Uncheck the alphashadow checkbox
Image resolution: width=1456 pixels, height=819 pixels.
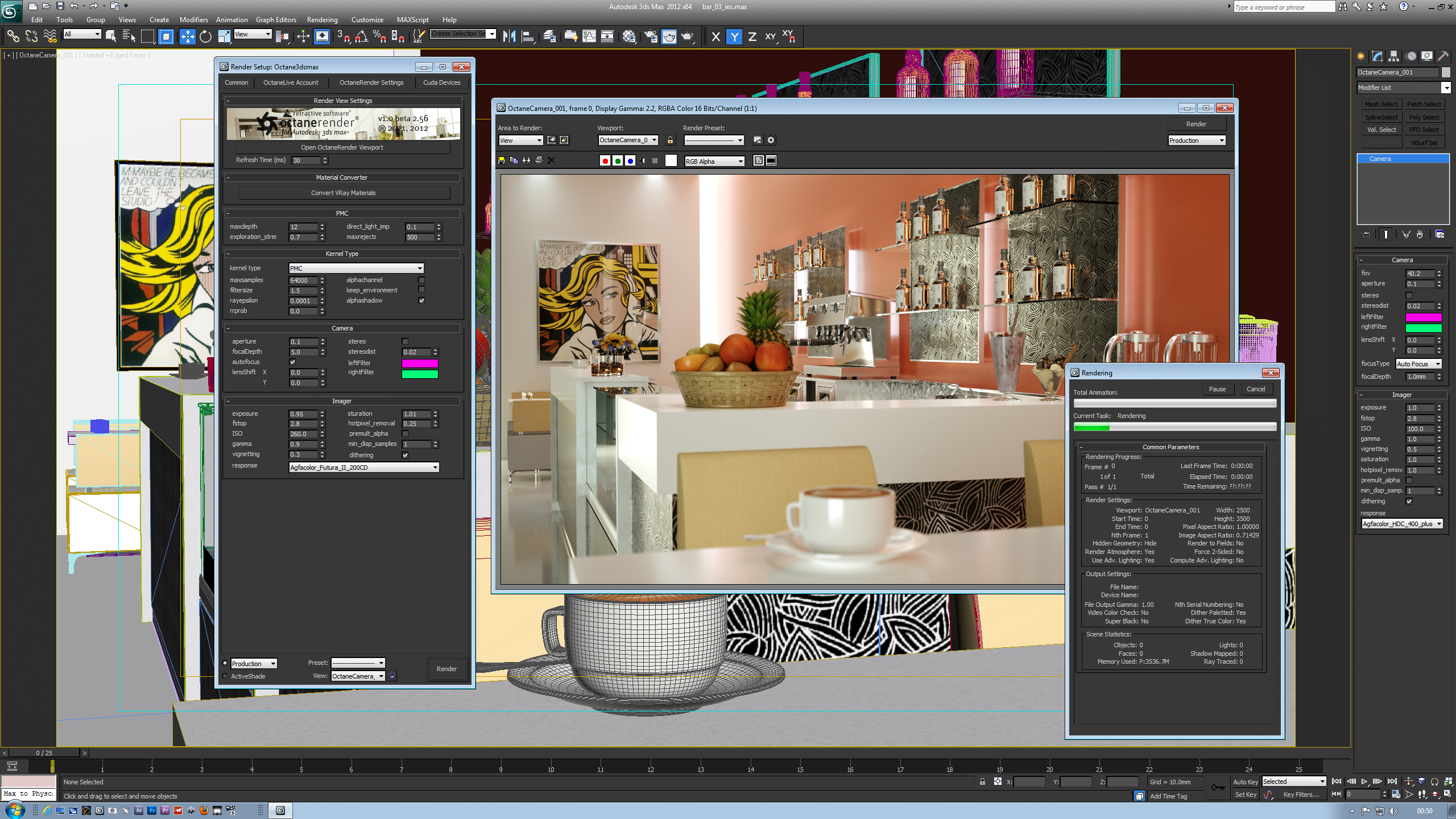coord(421,300)
